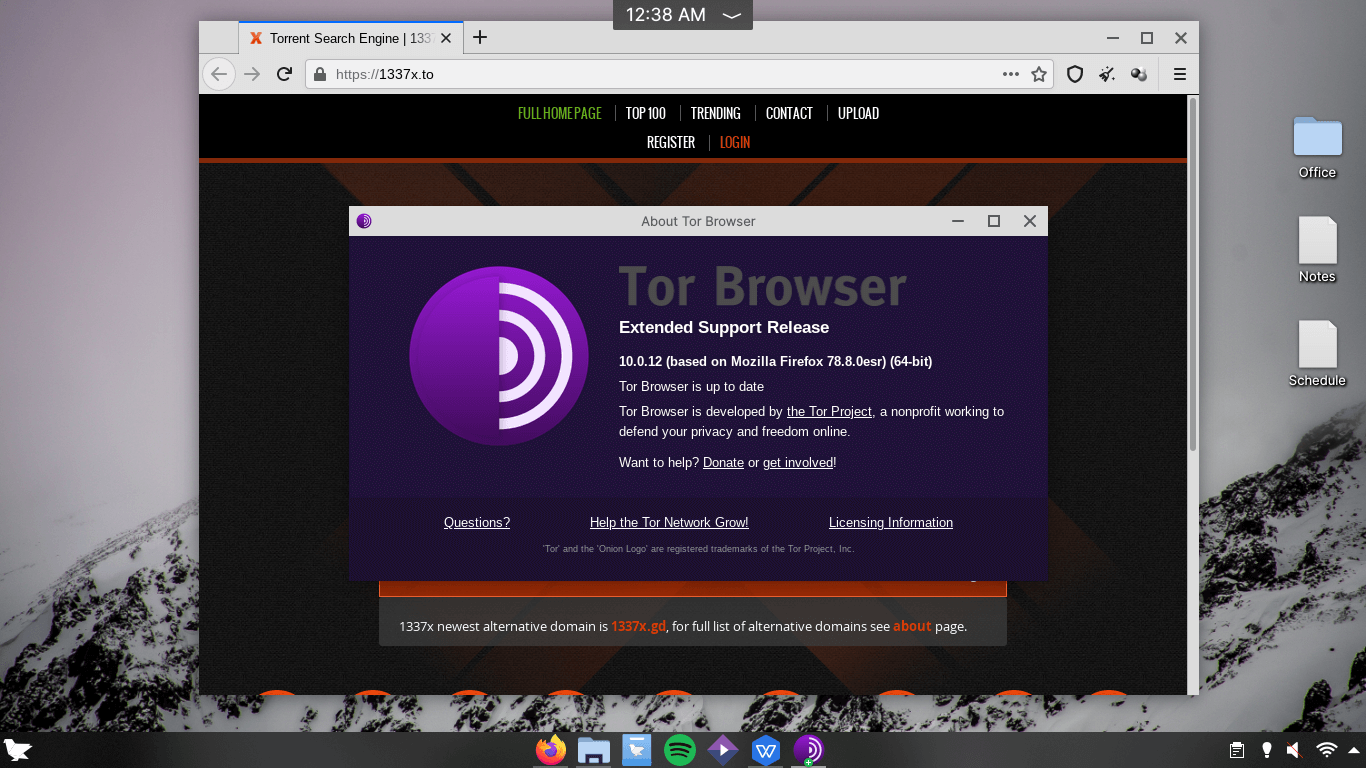Select the Schedule file on desktop
The width and height of the screenshot is (1366, 768).
click(1317, 354)
